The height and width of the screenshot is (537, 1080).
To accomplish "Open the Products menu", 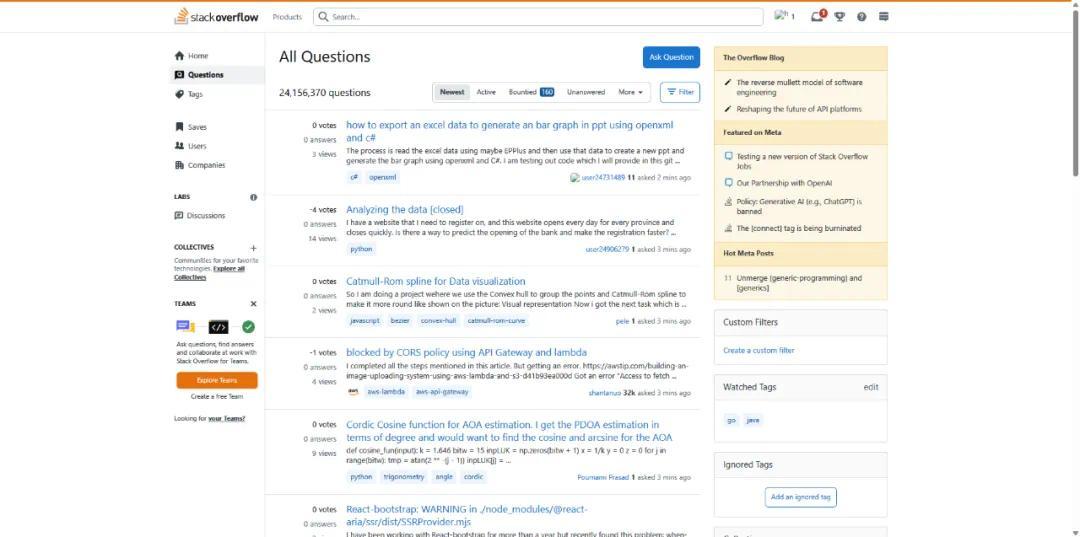I will tap(287, 17).
